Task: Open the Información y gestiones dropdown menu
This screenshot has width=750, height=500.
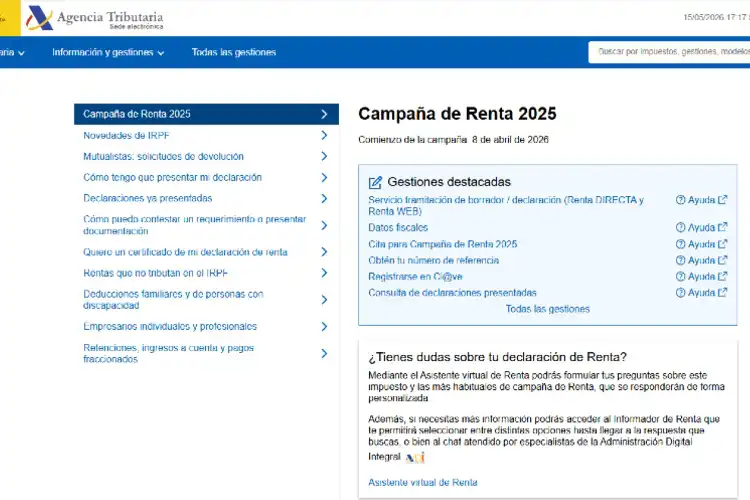Action: click(x=108, y=52)
